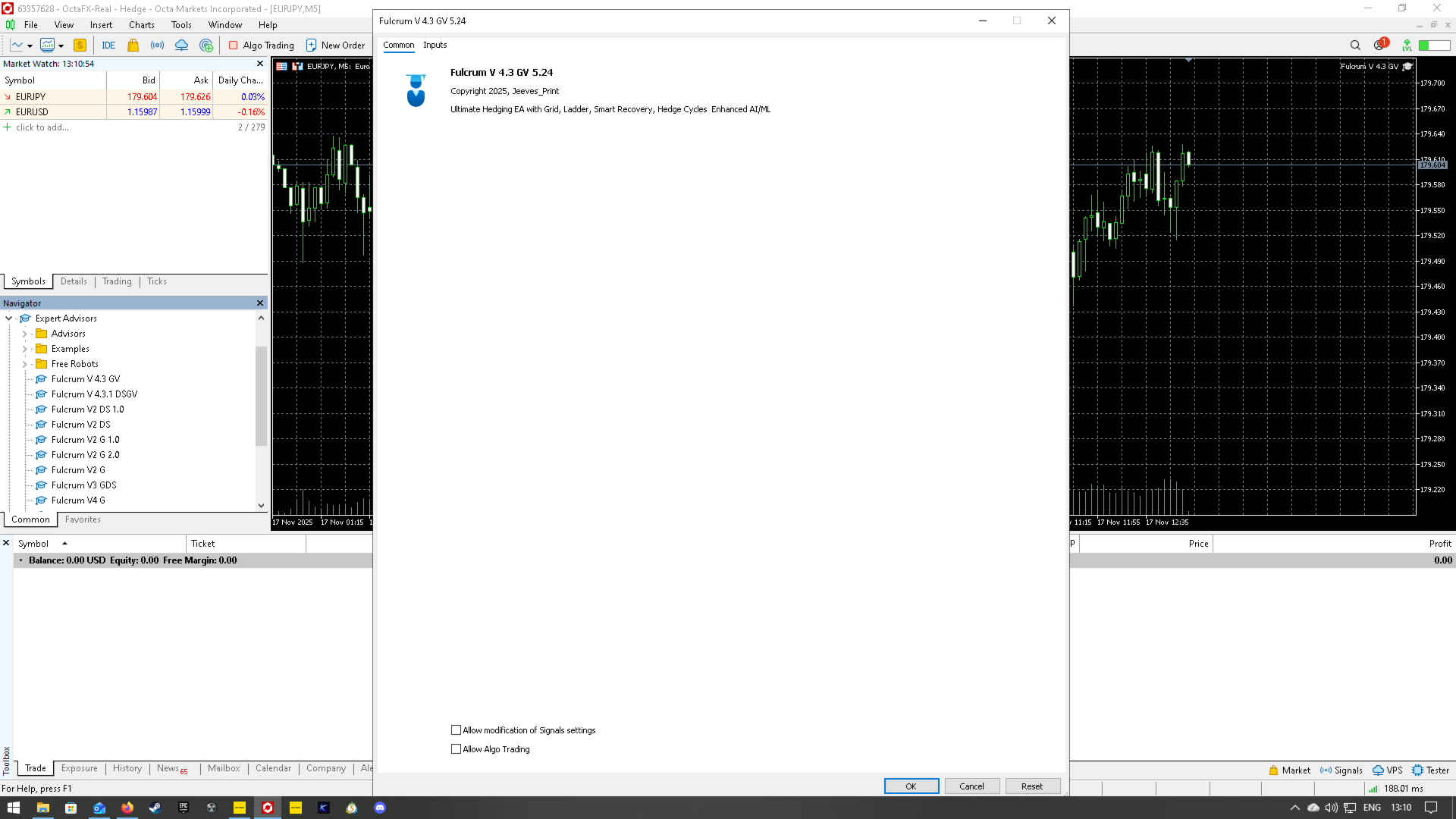1456x819 pixels.
Task: Open the Charts menu
Action: [141, 25]
